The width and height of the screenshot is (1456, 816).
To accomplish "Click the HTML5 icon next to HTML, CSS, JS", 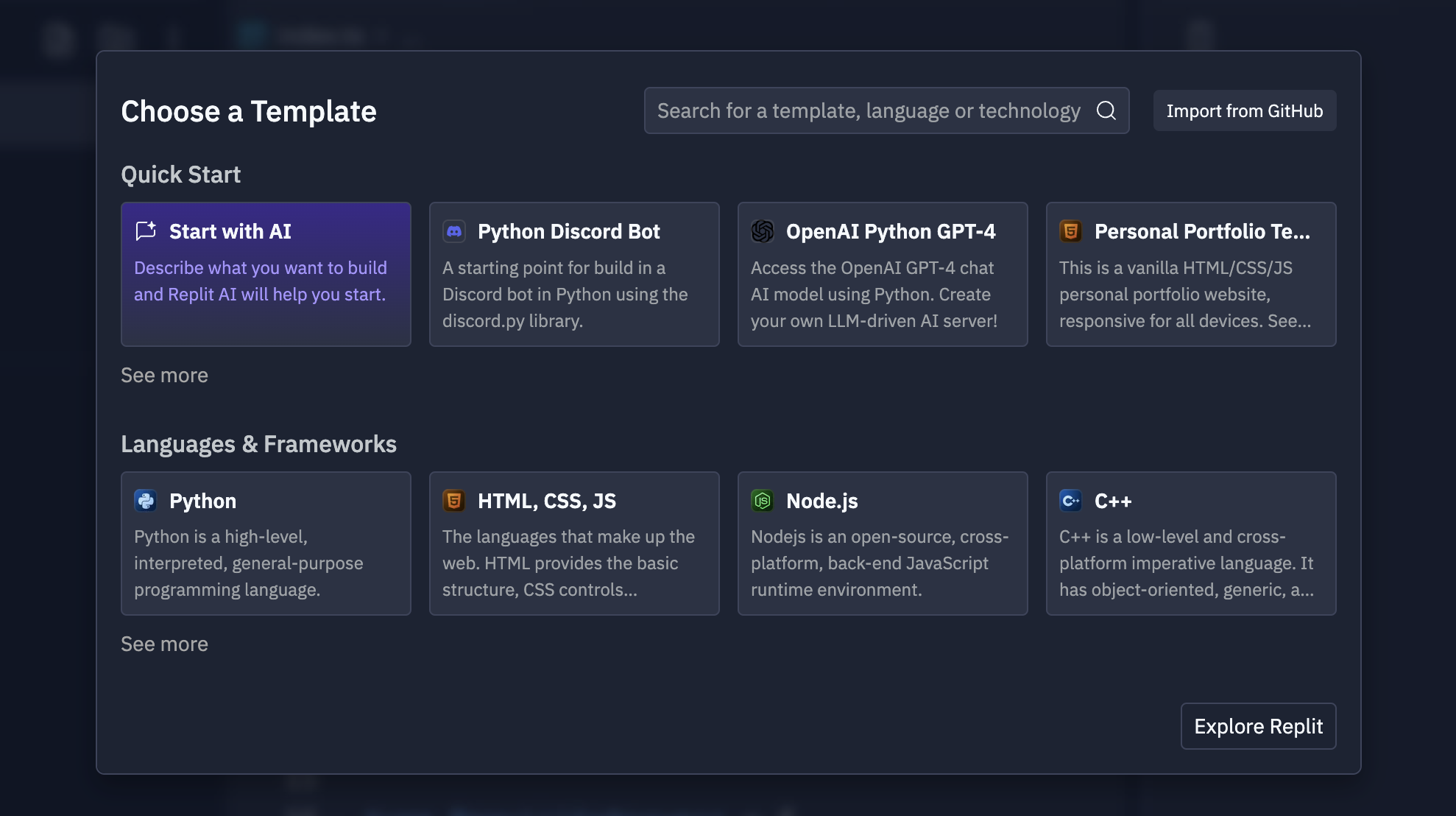I will [x=454, y=501].
